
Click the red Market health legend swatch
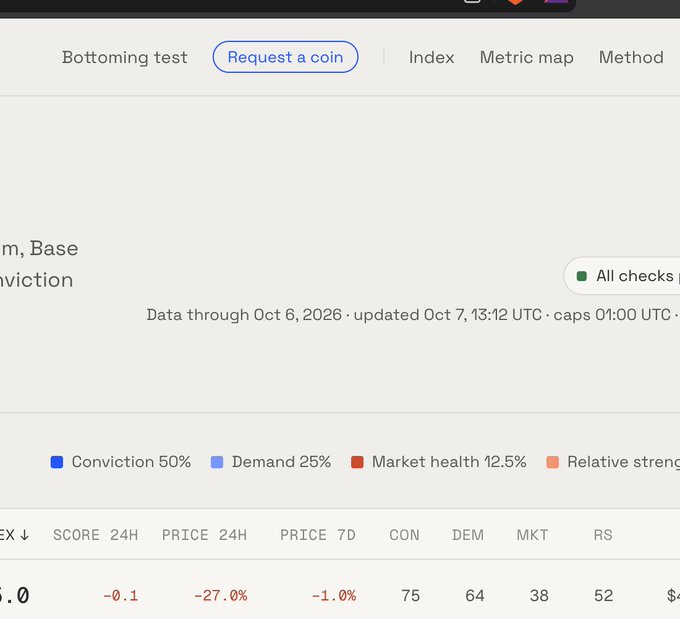pyautogui.click(x=357, y=462)
